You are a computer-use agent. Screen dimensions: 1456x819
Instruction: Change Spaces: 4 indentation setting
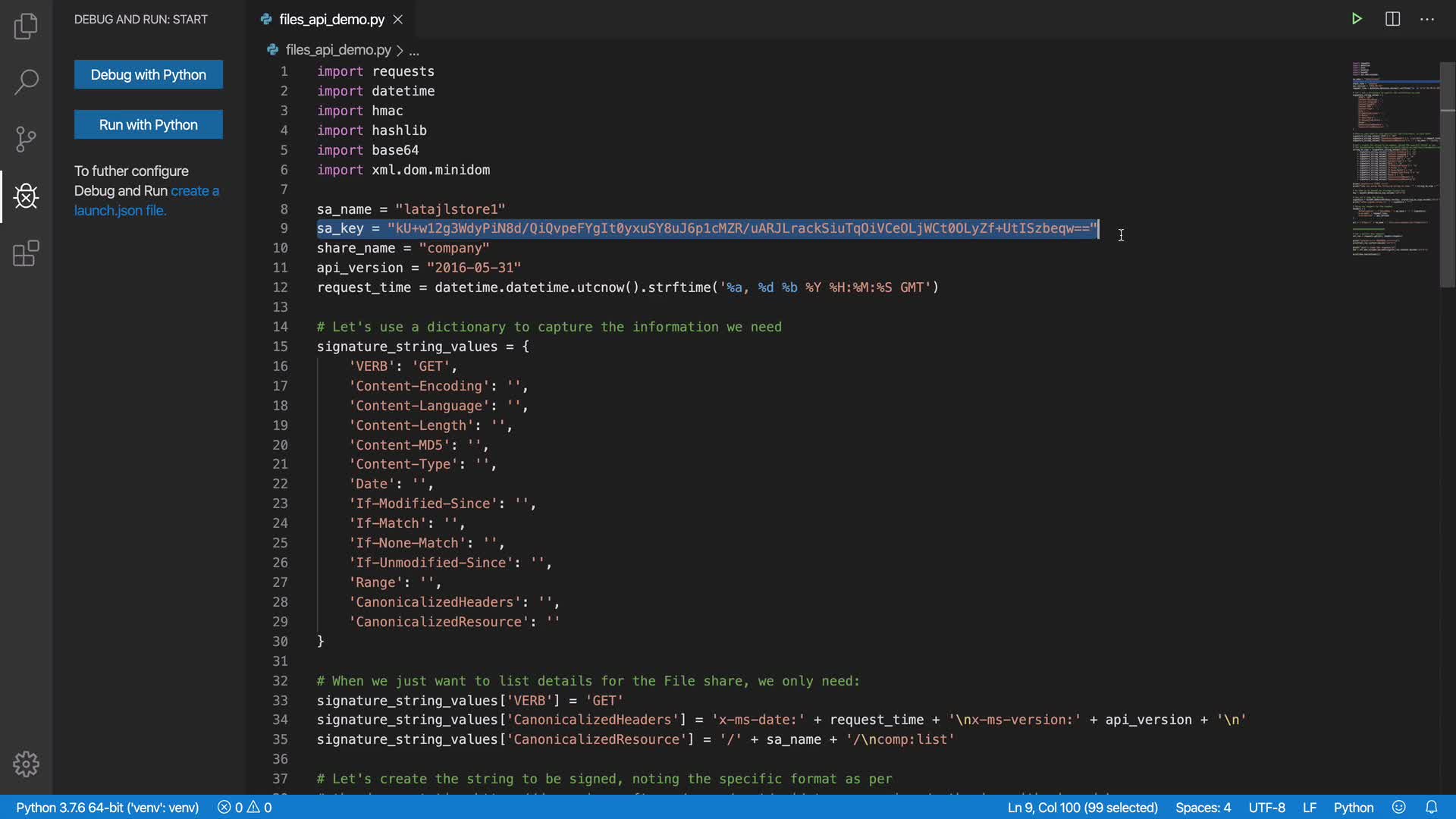(1203, 808)
